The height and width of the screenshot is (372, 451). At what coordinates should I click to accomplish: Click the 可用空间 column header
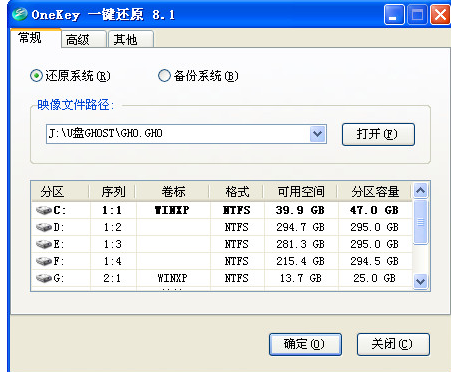pyautogui.click(x=301, y=192)
